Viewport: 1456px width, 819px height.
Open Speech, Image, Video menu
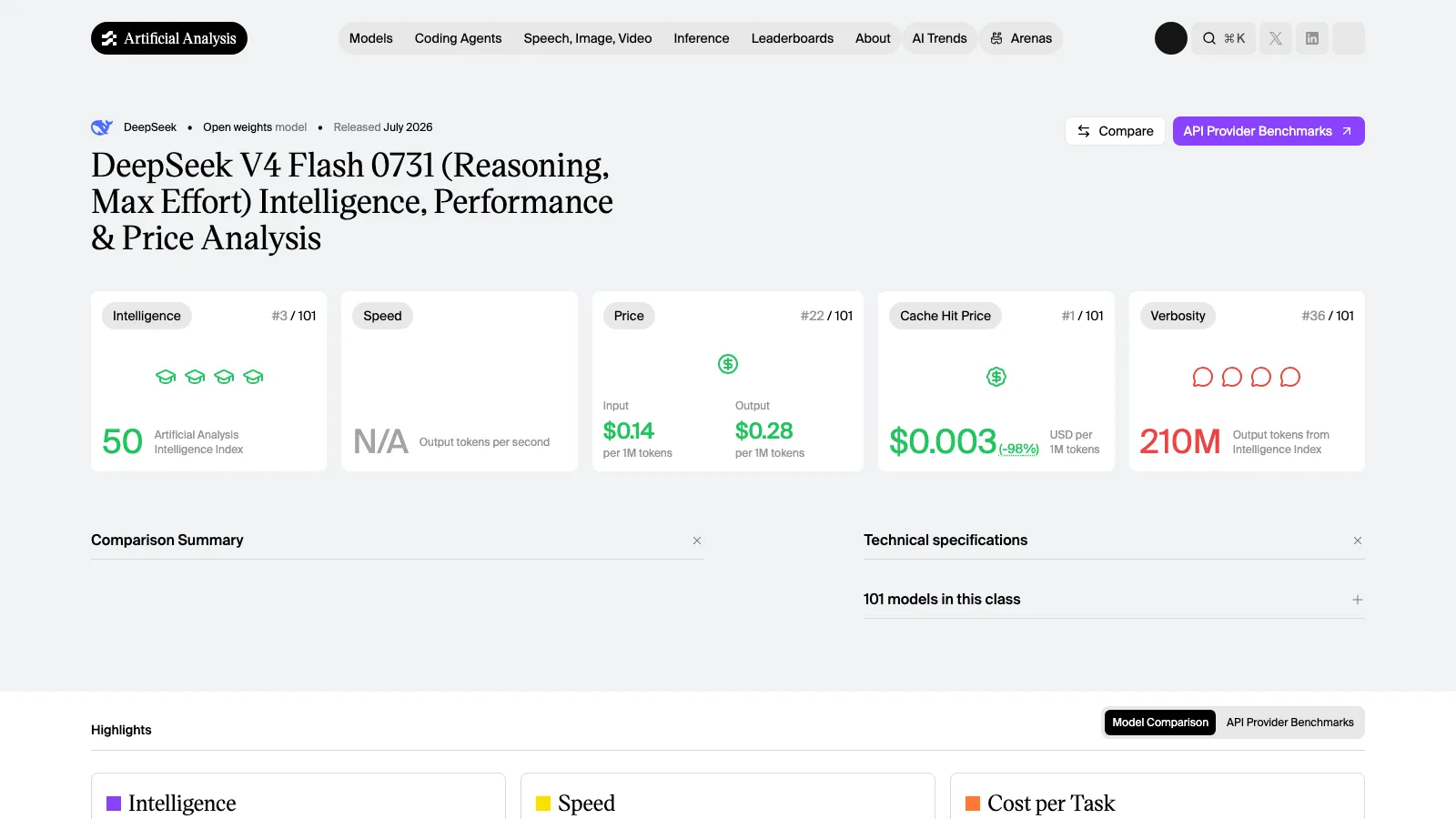click(x=588, y=38)
